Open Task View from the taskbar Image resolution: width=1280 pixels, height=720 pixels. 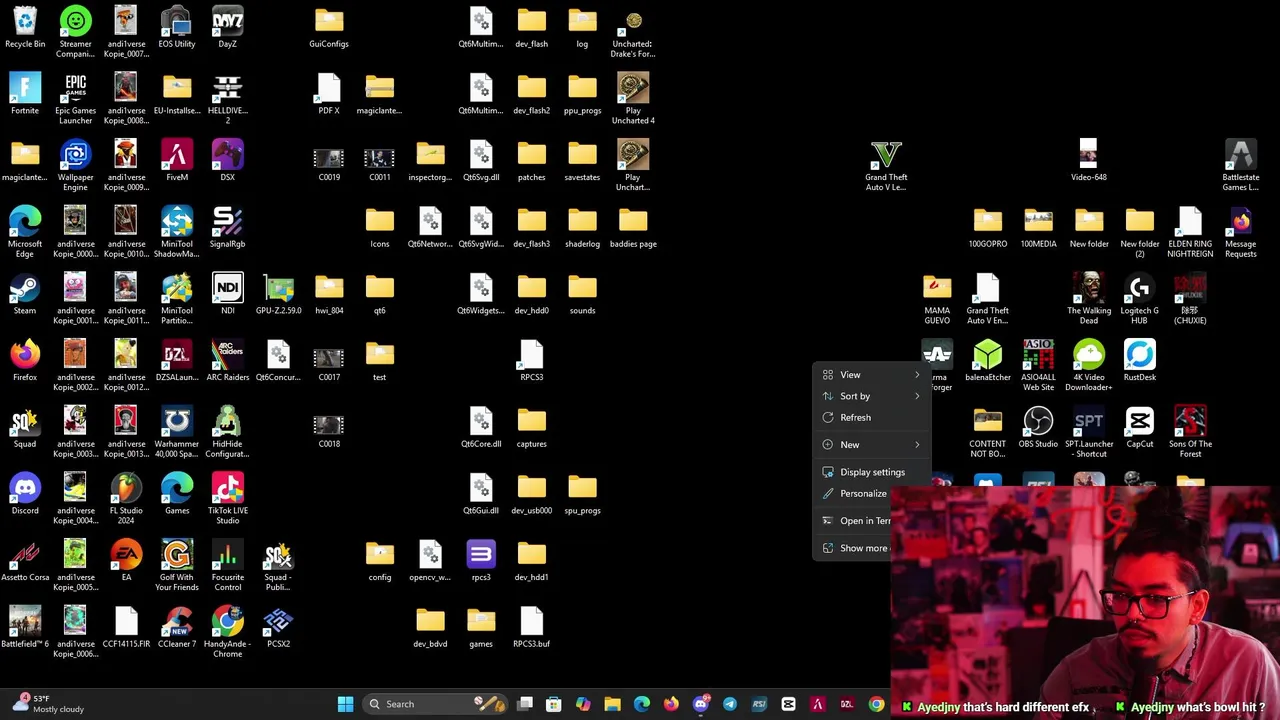click(x=525, y=704)
